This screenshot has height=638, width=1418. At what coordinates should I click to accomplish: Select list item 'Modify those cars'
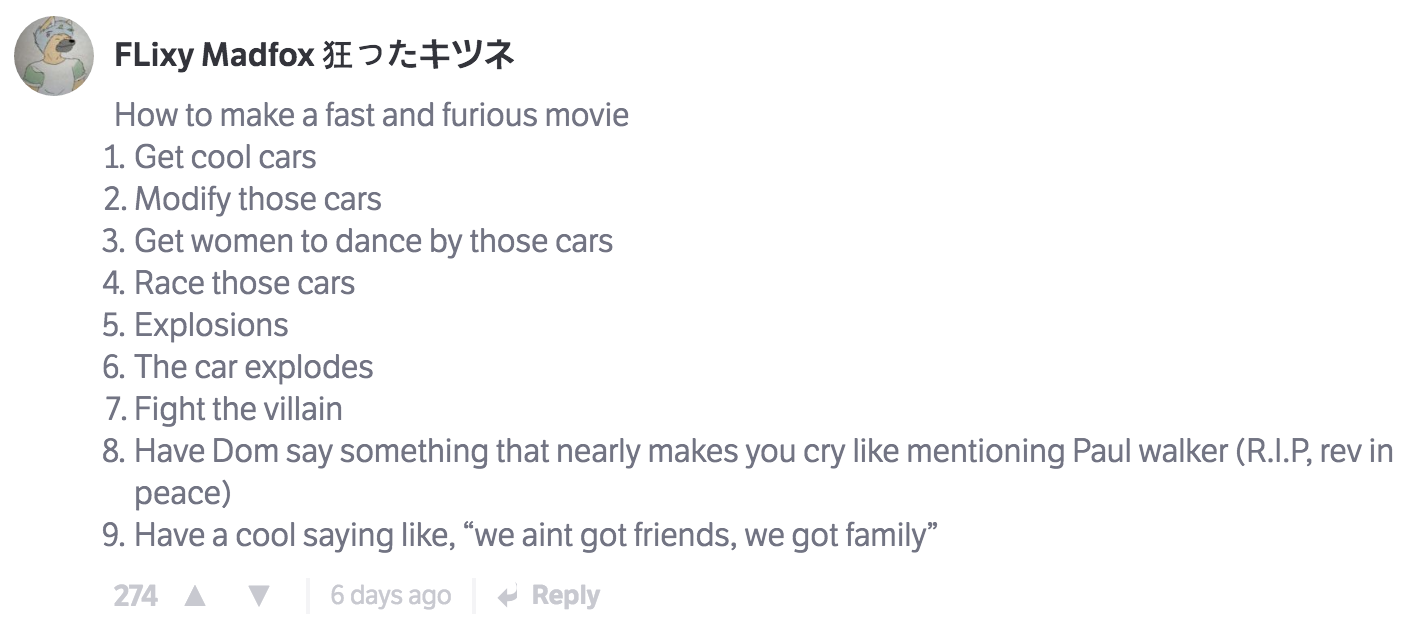(258, 199)
